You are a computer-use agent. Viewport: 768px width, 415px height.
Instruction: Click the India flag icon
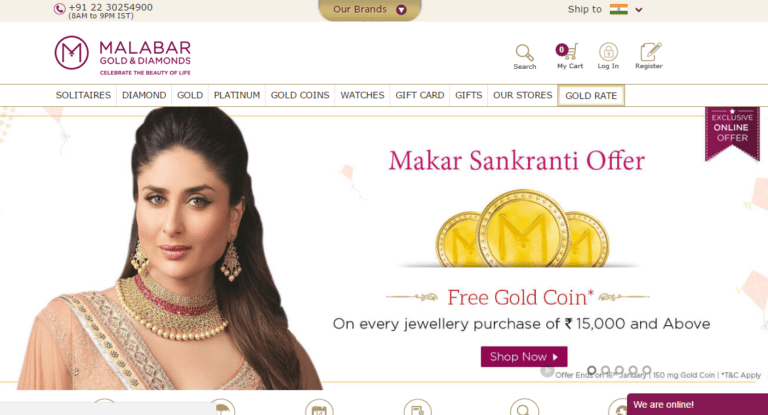619,9
